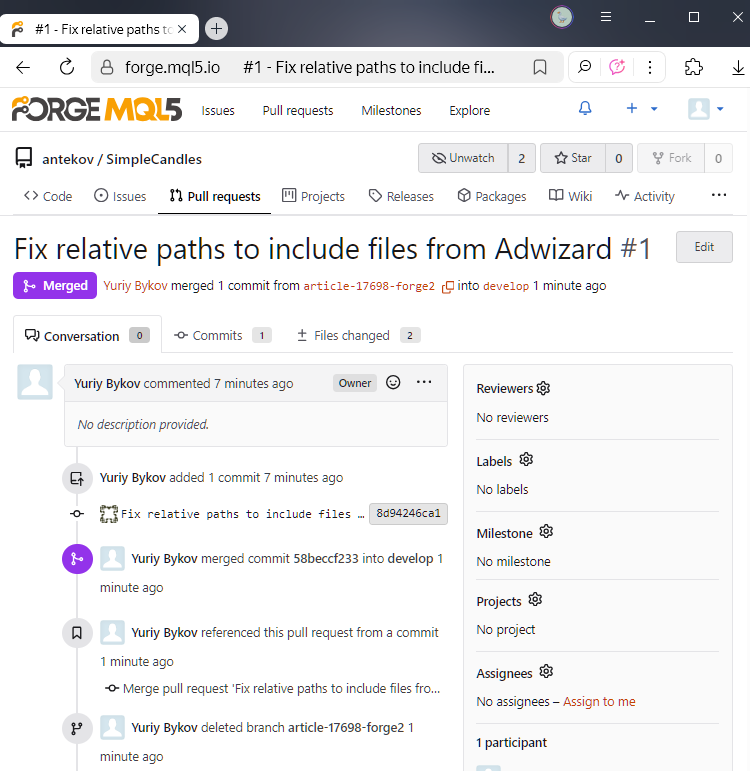Expand more repository tabs ellipsis
Viewport: 750px width, 771px height.
[x=719, y=195]
